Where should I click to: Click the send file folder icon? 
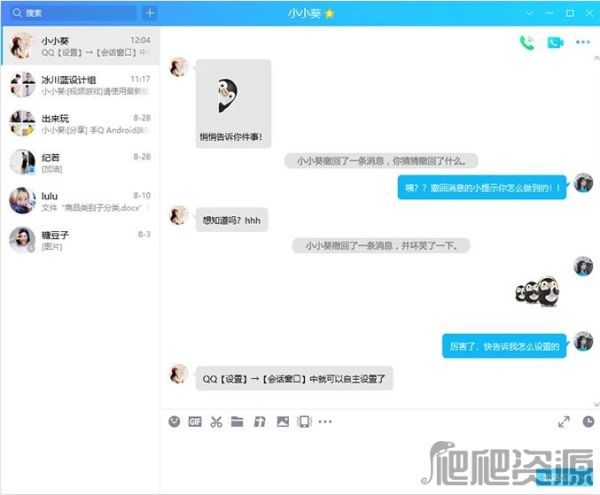coord(237,422)
